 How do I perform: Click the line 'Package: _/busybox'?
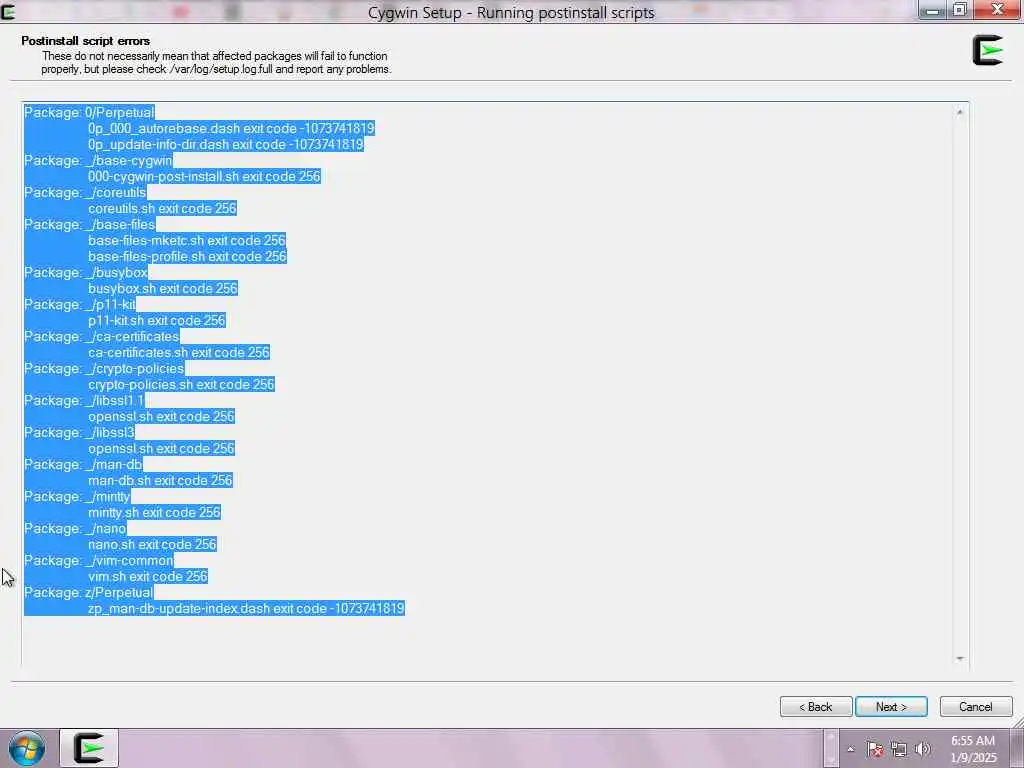click(86, 272)
